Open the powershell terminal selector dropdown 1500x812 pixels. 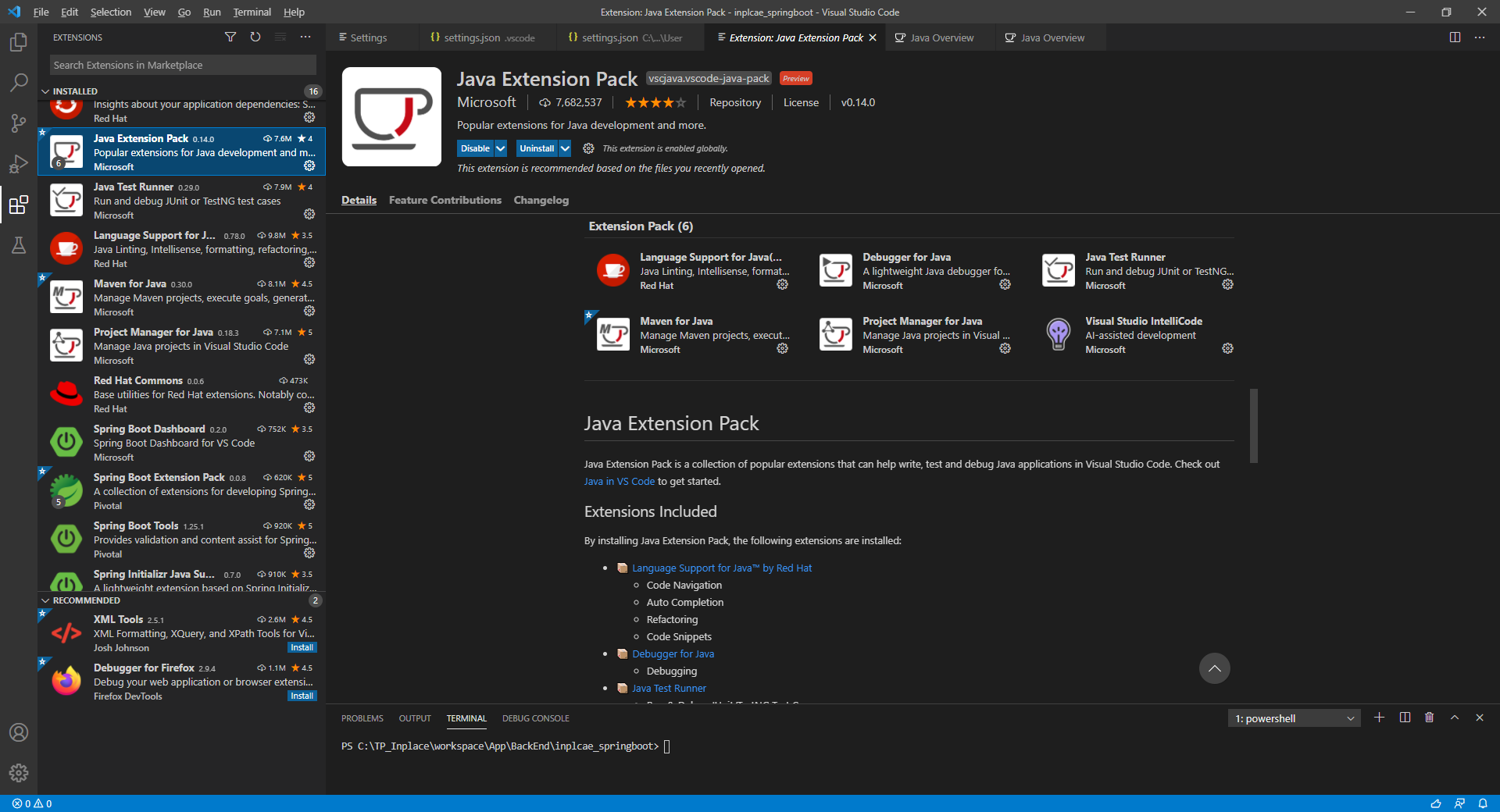pyautogui.click(x=1294, y=718)
